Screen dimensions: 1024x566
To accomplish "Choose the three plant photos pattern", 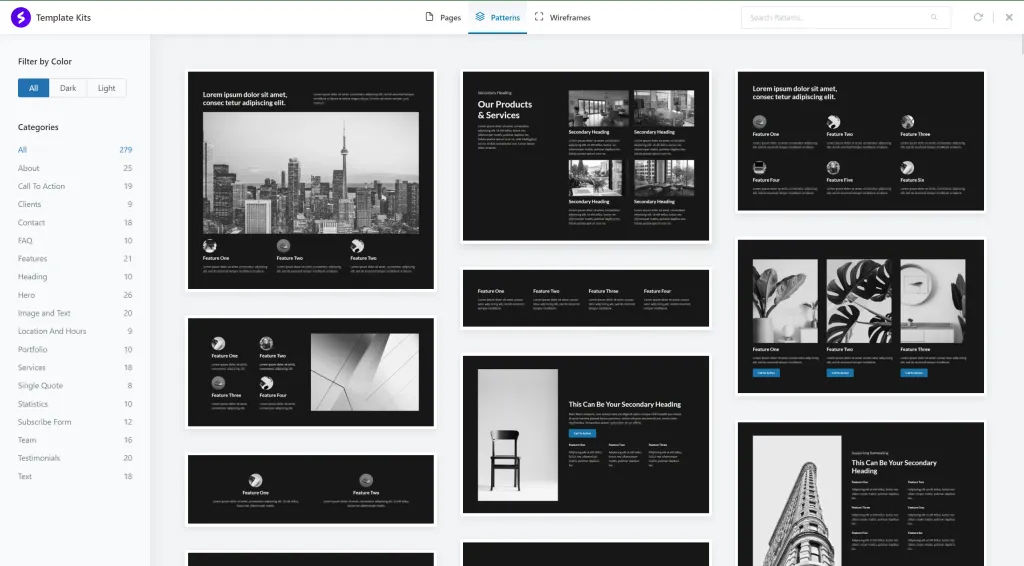I will pos(860,315).
